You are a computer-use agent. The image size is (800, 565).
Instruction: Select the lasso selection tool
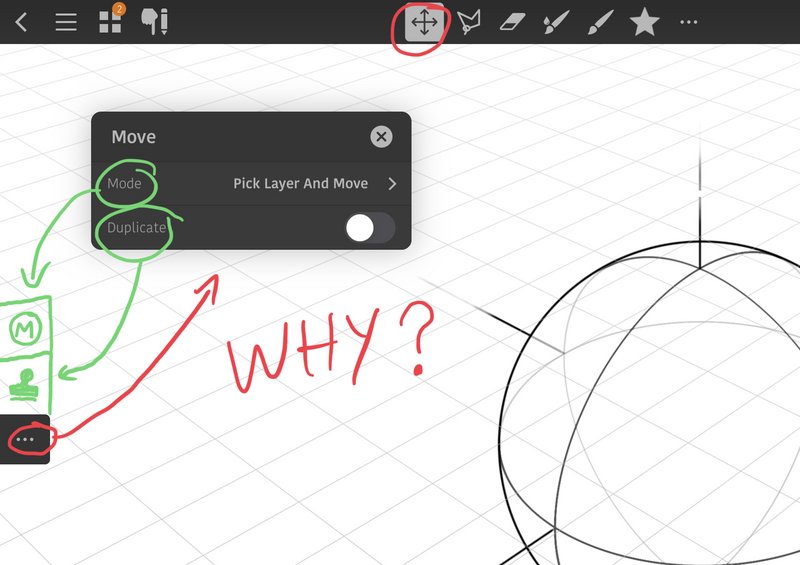(469, 23)
